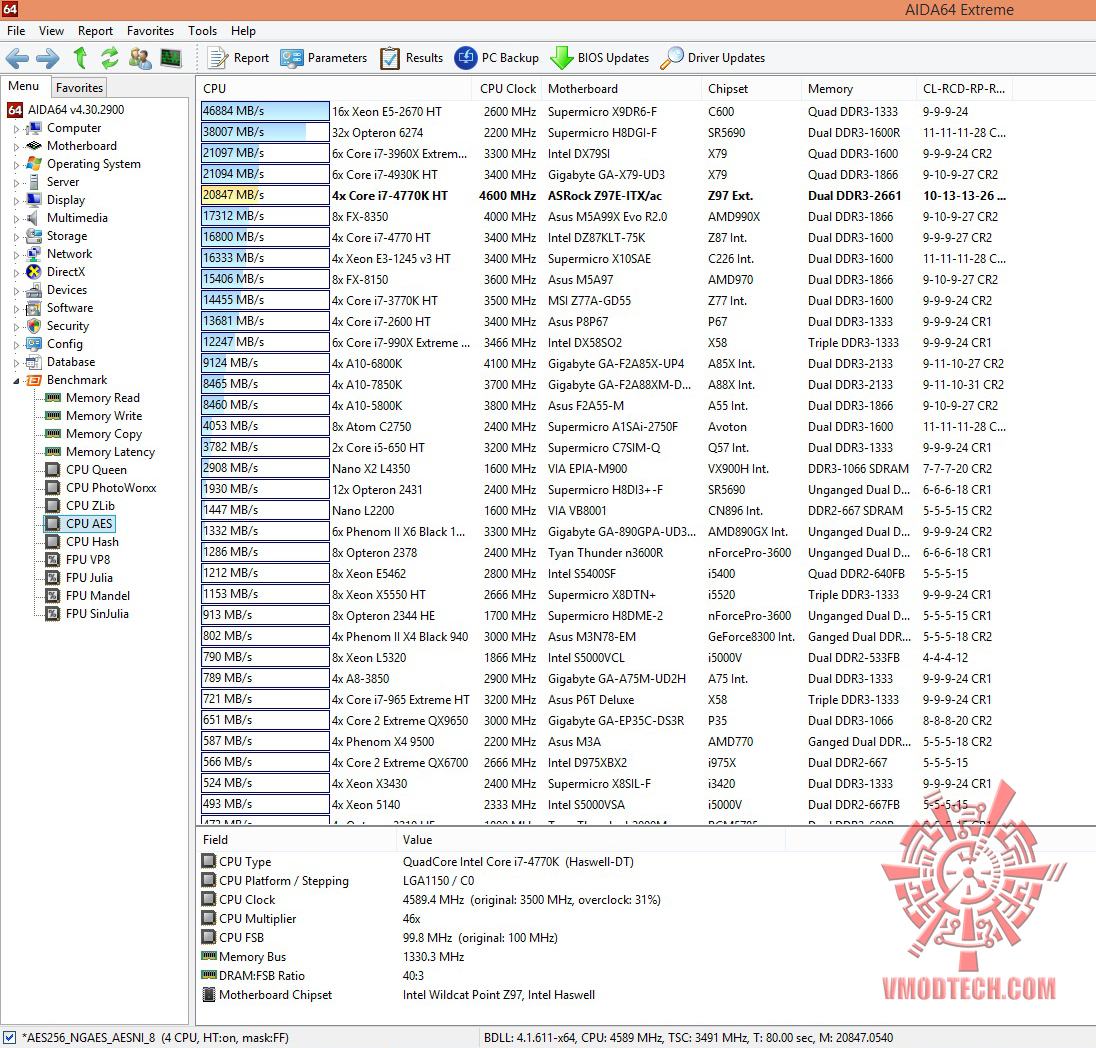This screenshot has height=1048, width=1096.
Task: Open the FPU VP8 benchmark
Action: click(x=78, y=560)
